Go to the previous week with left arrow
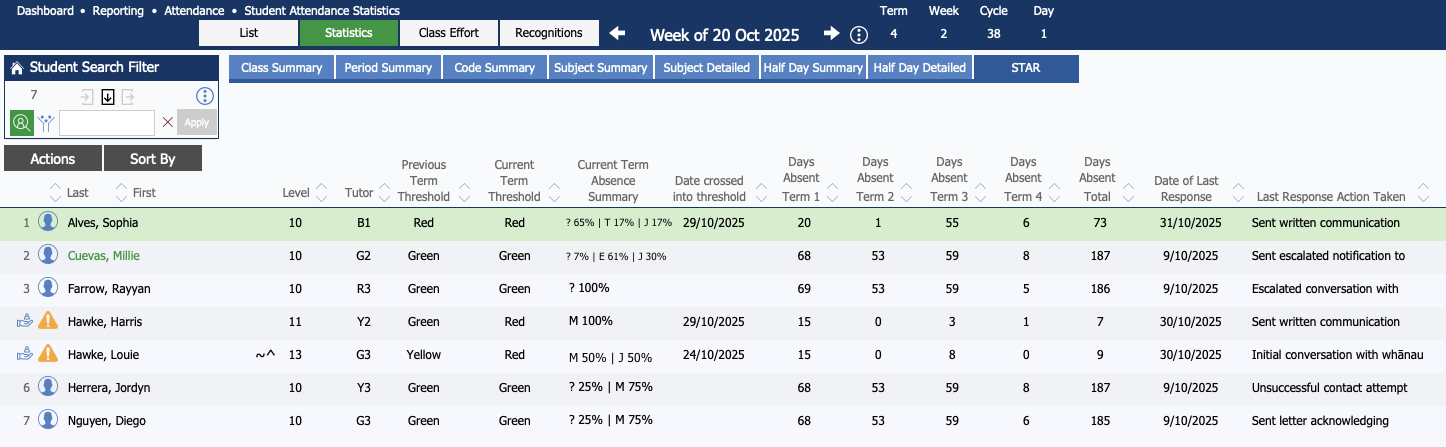Viewport: 1446px width, 447px height. click(617, 34)
